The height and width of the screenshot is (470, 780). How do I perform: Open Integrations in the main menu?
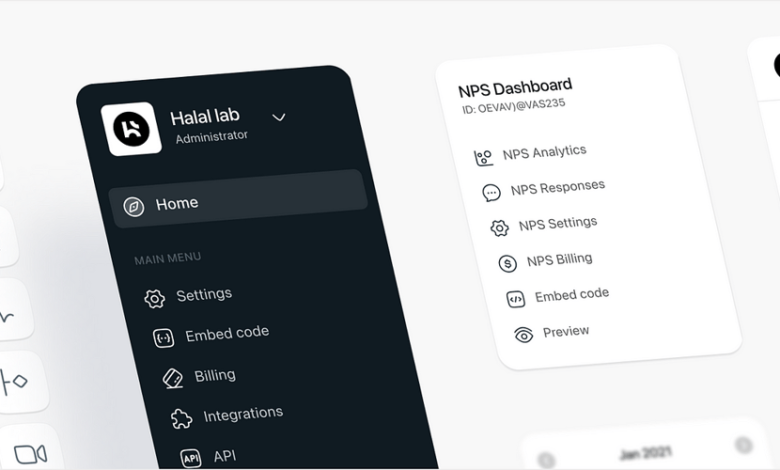[243, 414]
